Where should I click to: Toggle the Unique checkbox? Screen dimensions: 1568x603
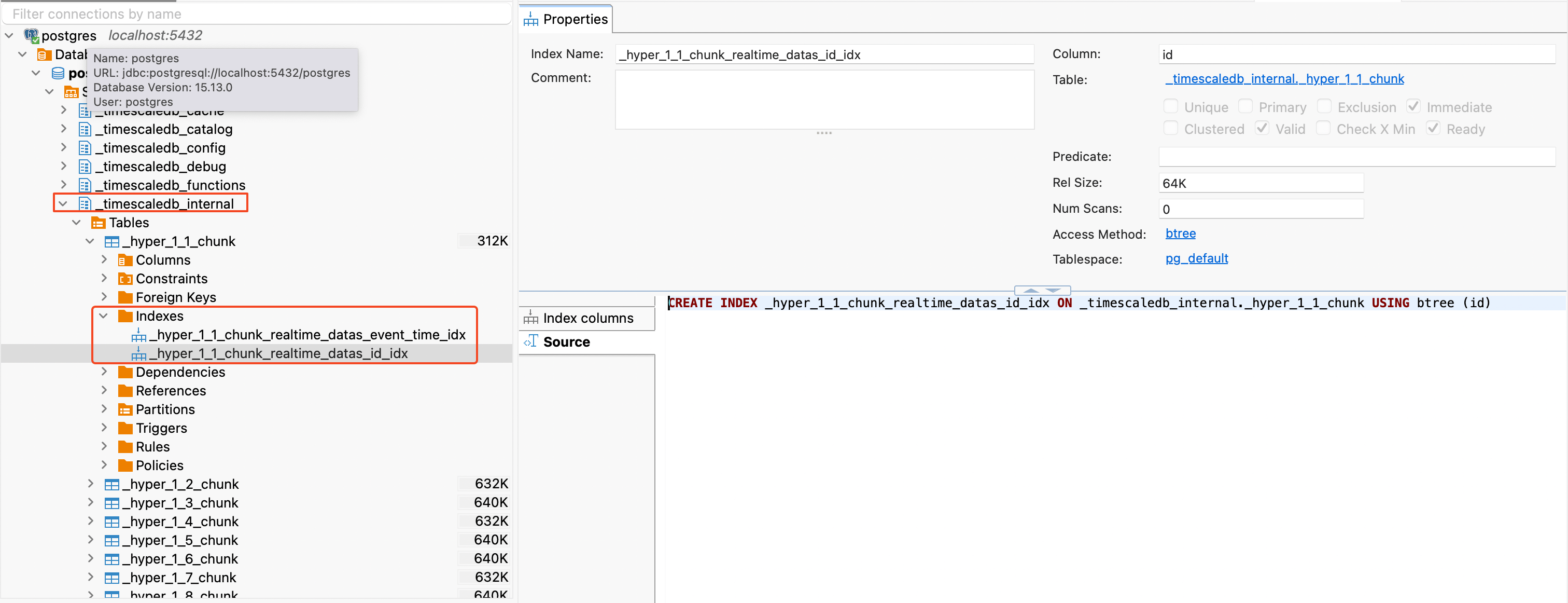point(1170,106)
